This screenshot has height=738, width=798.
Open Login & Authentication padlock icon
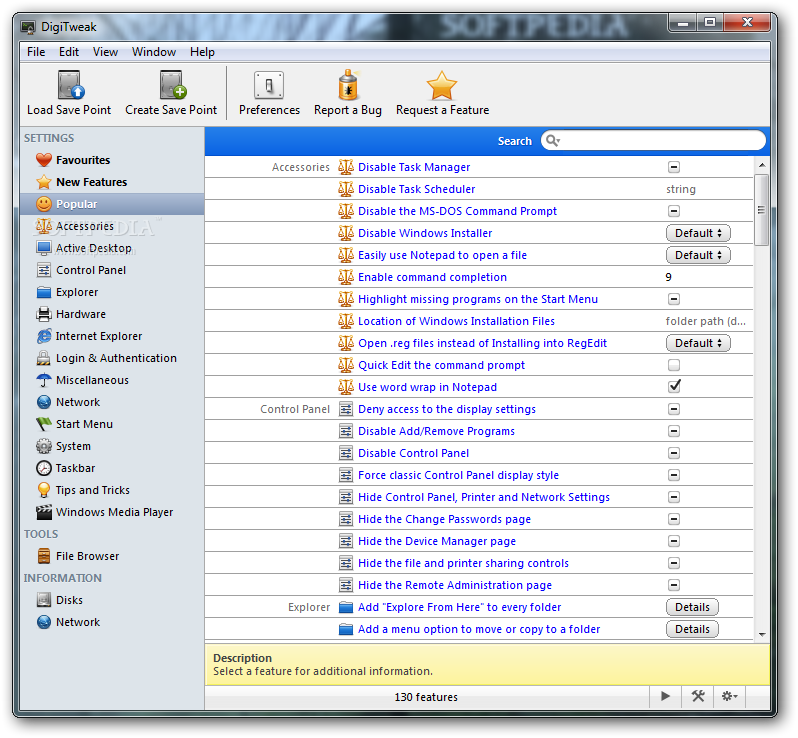tap(44, 358)
